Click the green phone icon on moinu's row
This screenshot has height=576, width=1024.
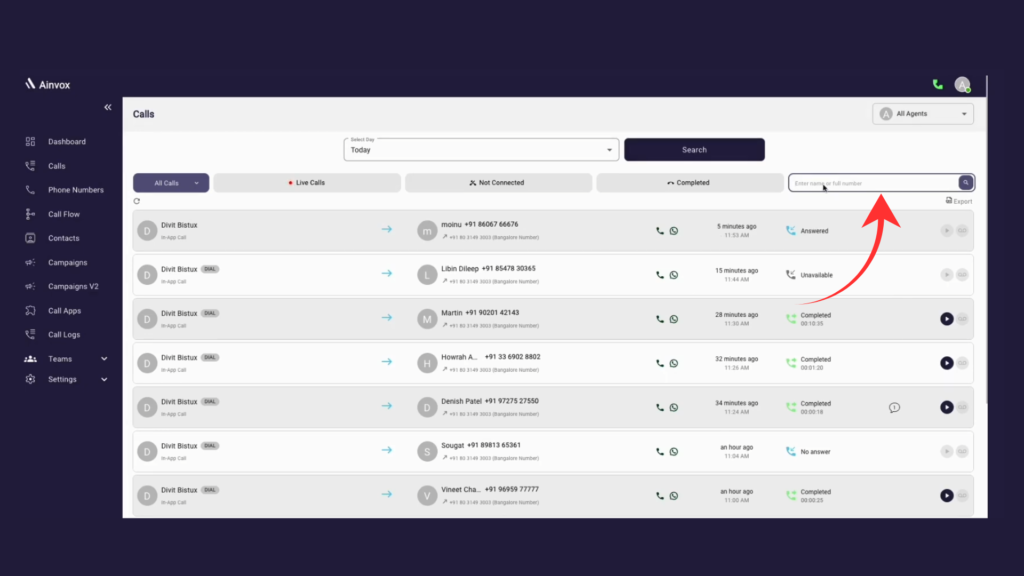658,230
